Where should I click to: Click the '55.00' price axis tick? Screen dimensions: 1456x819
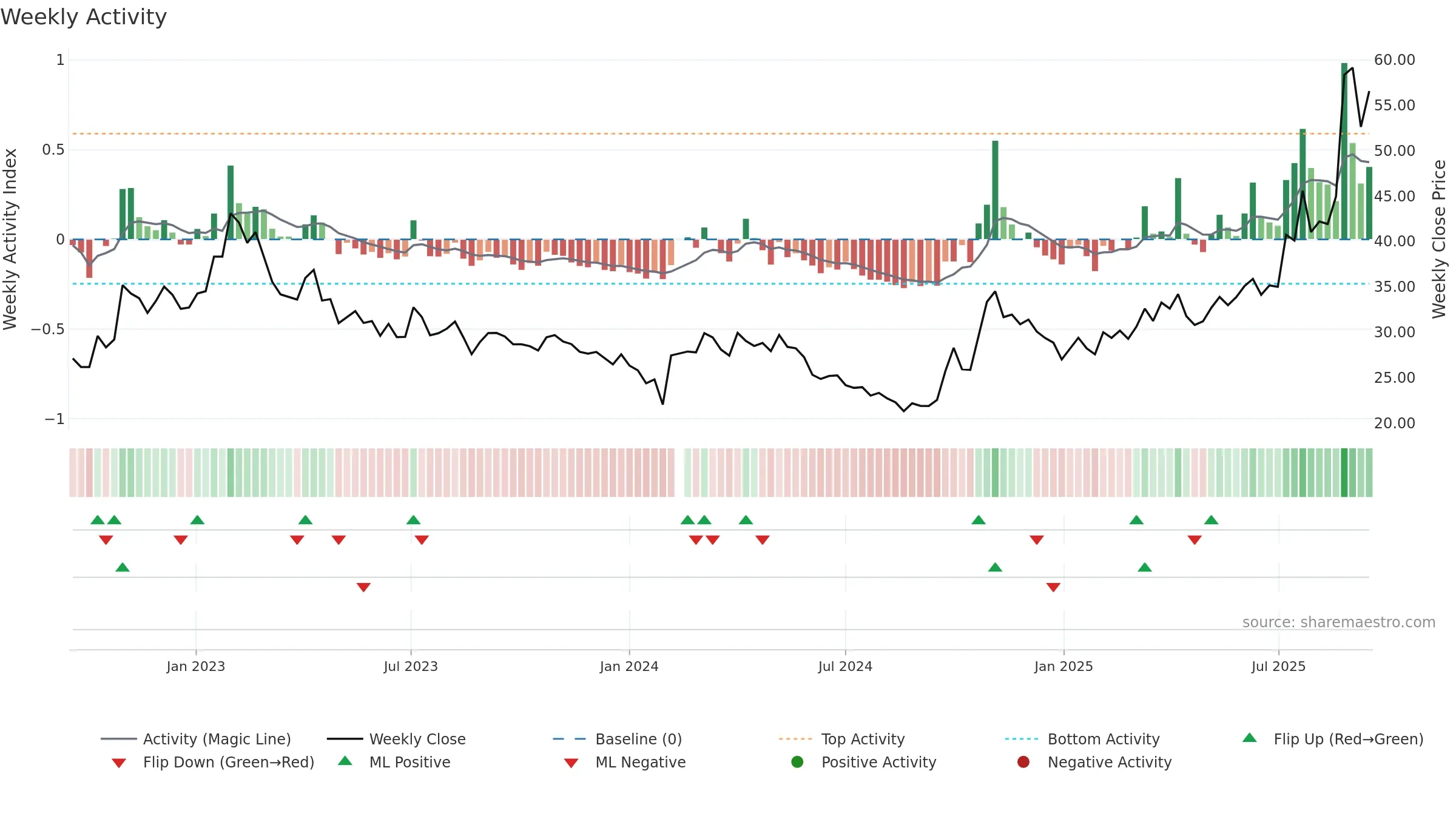coord(1395,105)
